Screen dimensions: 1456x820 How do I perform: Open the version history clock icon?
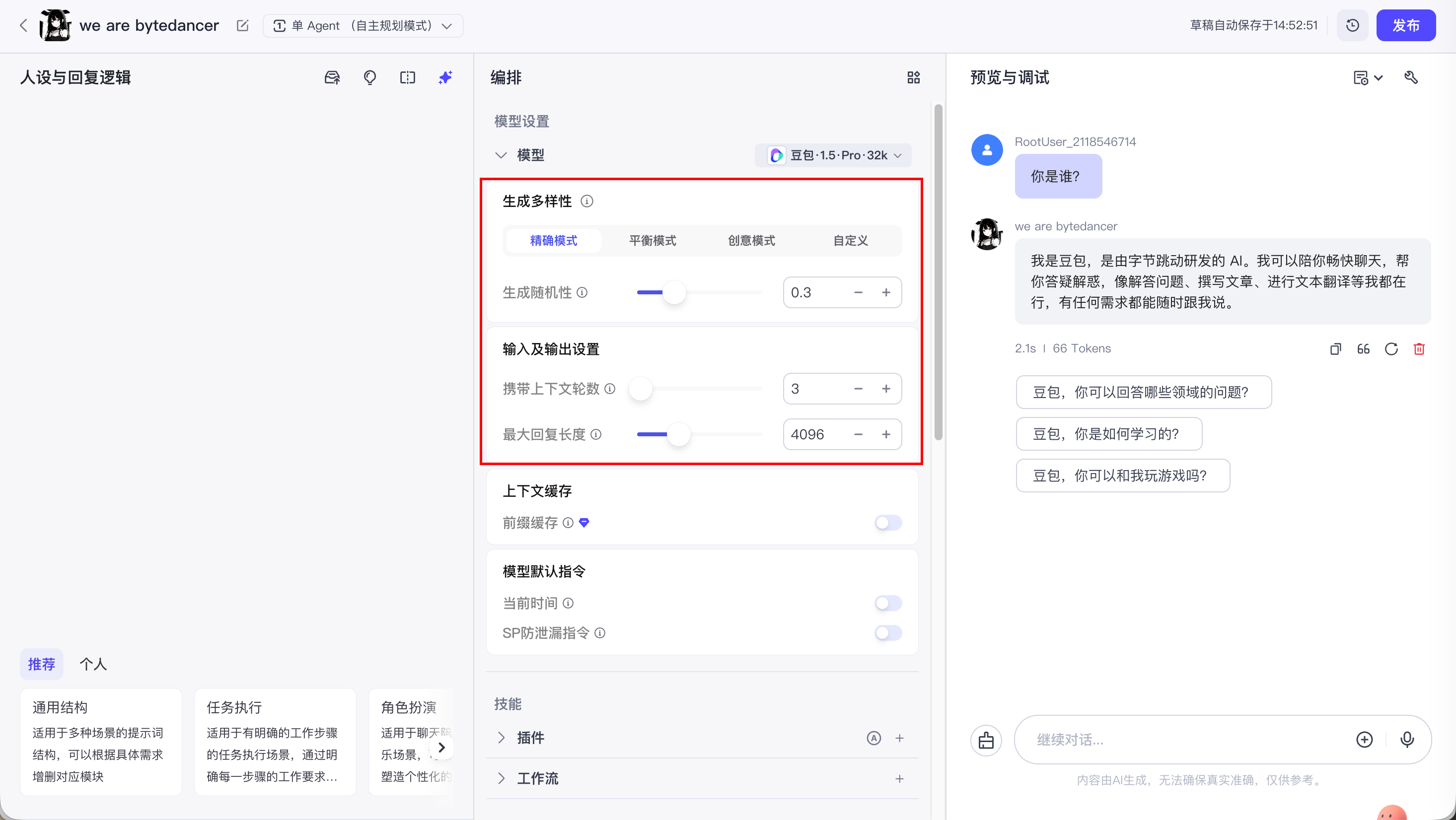tap(1352, 25)
